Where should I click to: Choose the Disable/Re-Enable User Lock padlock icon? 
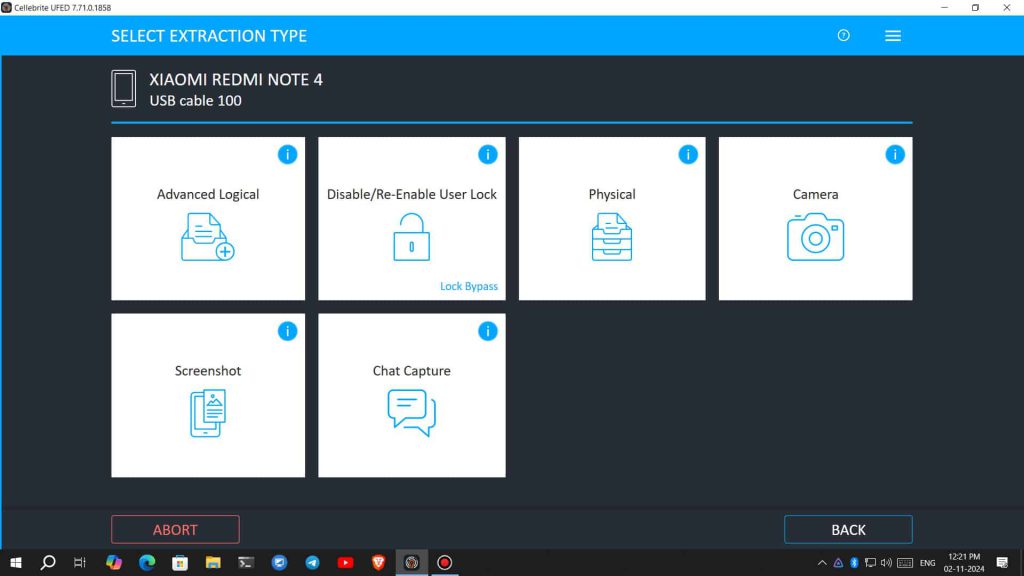(411, 238)
